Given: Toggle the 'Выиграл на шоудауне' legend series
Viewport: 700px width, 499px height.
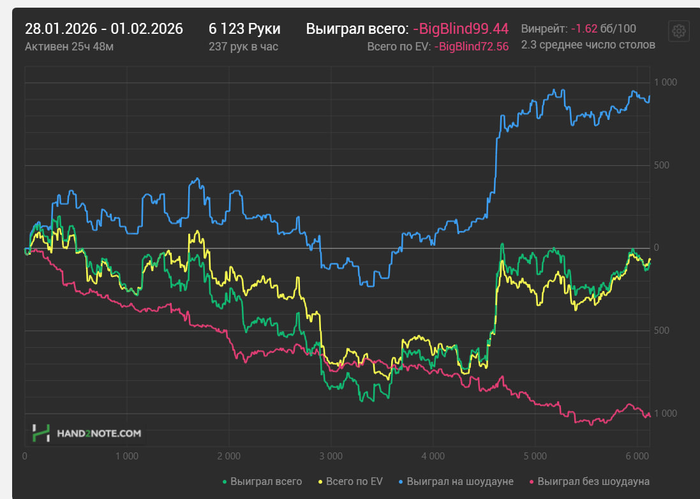Looking at the screenshot, I should (x=456, y=482).
